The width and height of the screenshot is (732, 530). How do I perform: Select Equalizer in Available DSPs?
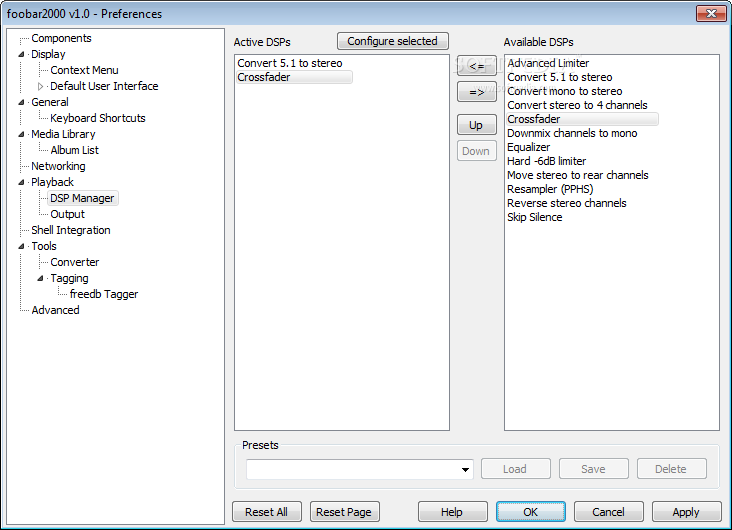click(528, 147)
